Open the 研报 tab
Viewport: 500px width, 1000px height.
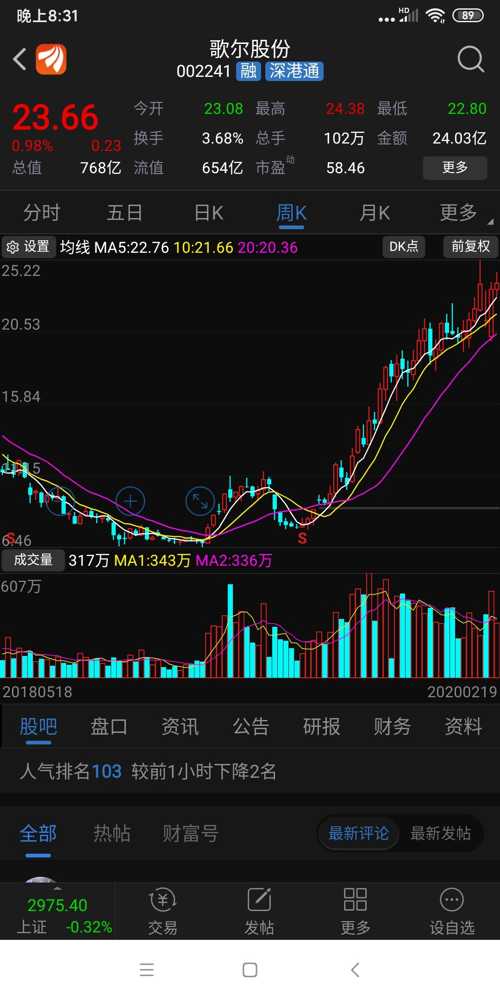coord(321,726)
